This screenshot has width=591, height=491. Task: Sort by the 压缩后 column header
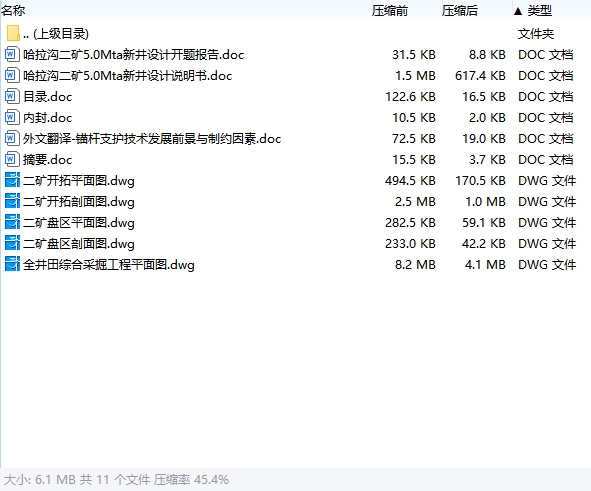pyautogui.click(x=460, y=11)
